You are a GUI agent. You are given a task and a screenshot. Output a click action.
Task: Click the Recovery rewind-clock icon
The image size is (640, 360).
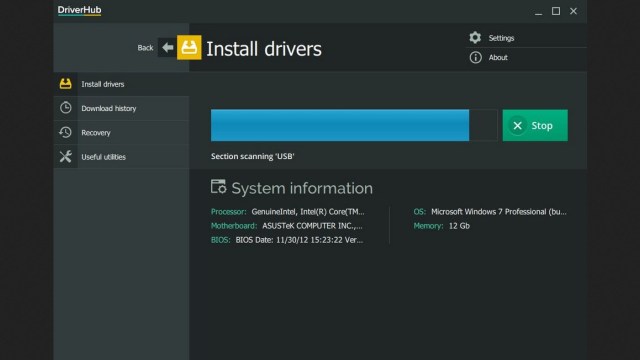[x=65, y=132]
